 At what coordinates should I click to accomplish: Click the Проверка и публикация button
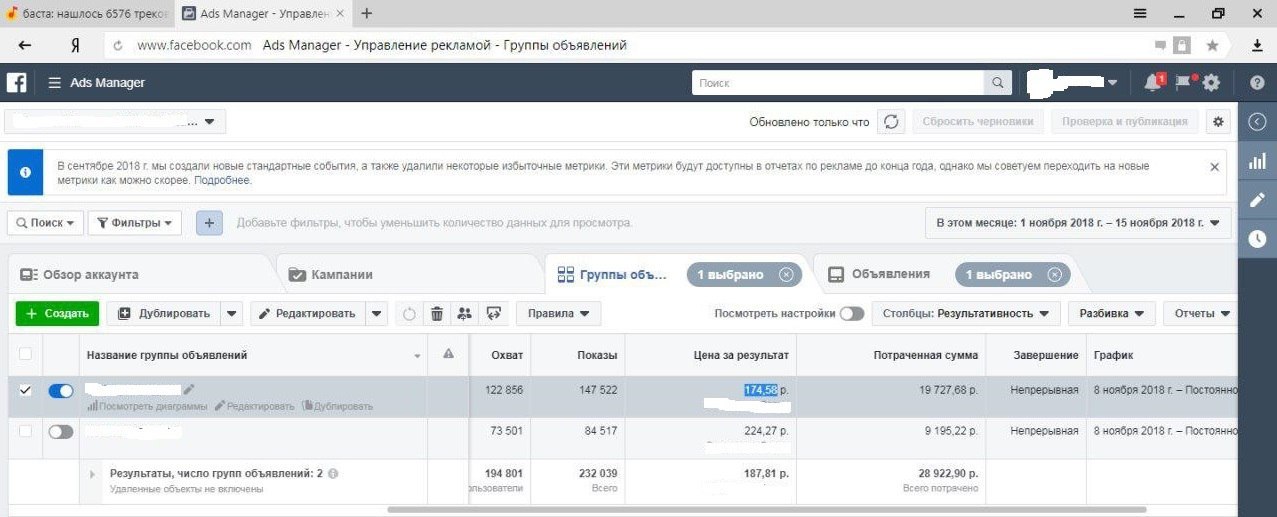pos(1125,122)
